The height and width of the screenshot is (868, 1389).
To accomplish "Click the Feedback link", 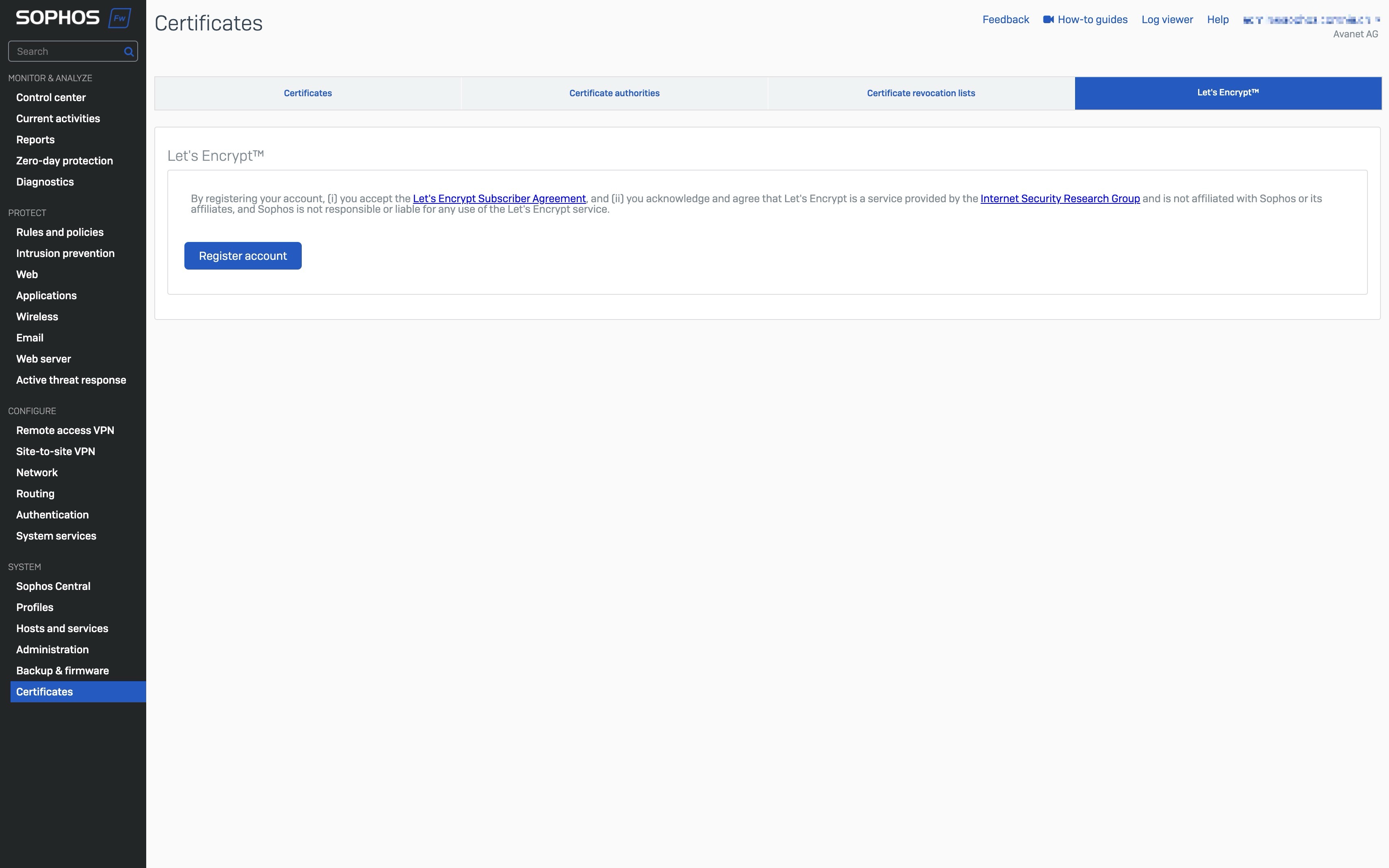I will click(1006, 19).
